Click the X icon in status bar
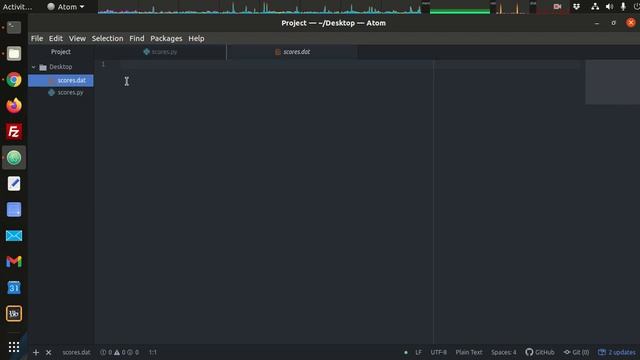Image resolution: width=640 pixels, height=360 pixels. coord(49,352)
